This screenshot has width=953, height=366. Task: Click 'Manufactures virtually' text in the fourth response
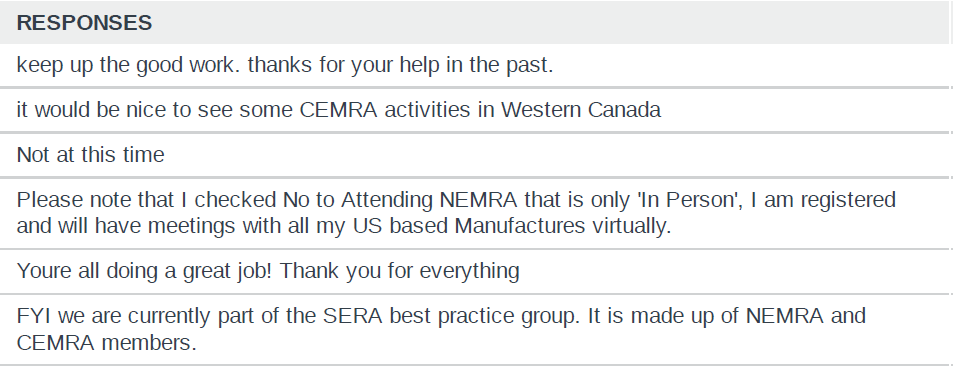point(563,226)
